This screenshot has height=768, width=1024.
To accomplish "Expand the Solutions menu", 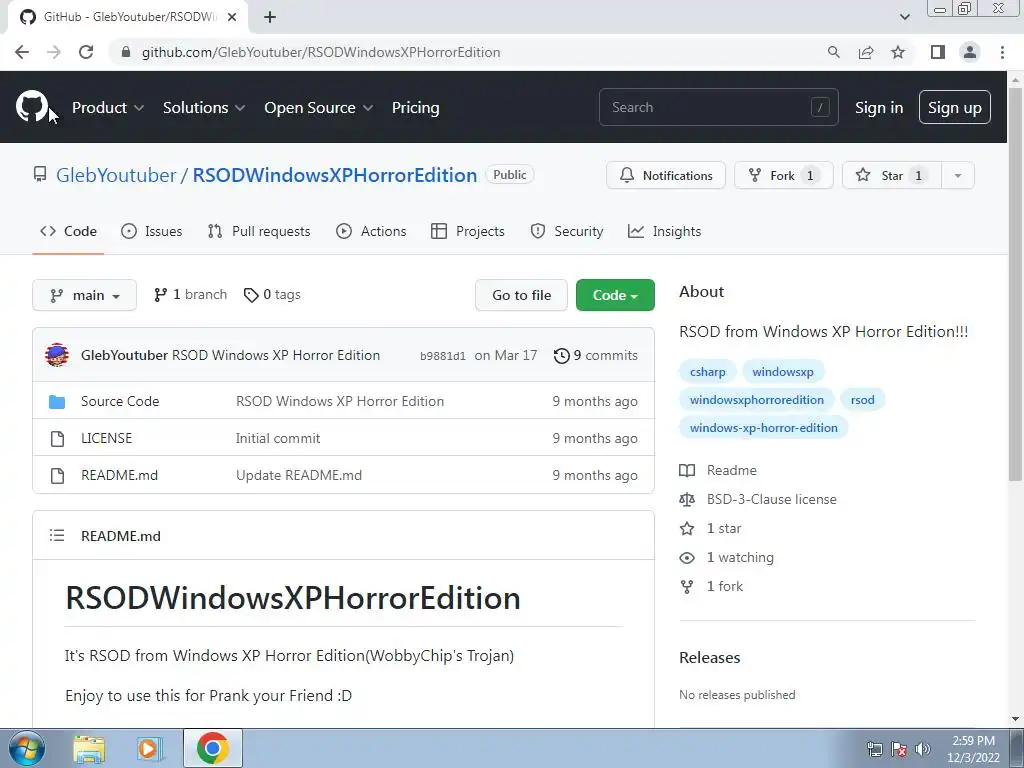I will (204, 107).
